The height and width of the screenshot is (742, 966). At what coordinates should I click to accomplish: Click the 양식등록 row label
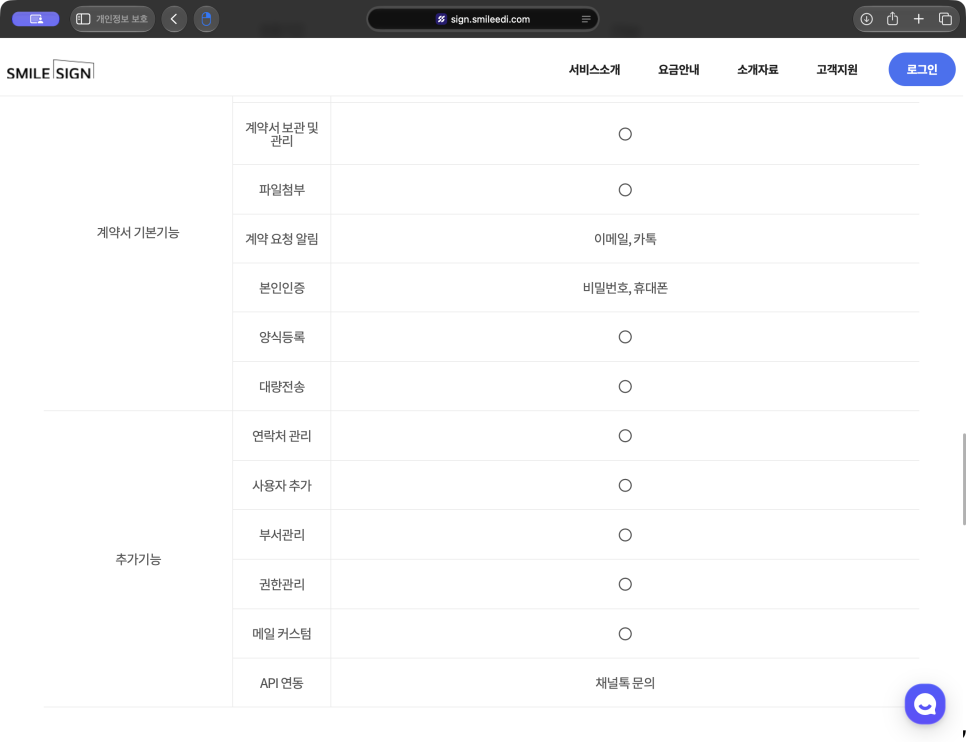tap(282, 337)
